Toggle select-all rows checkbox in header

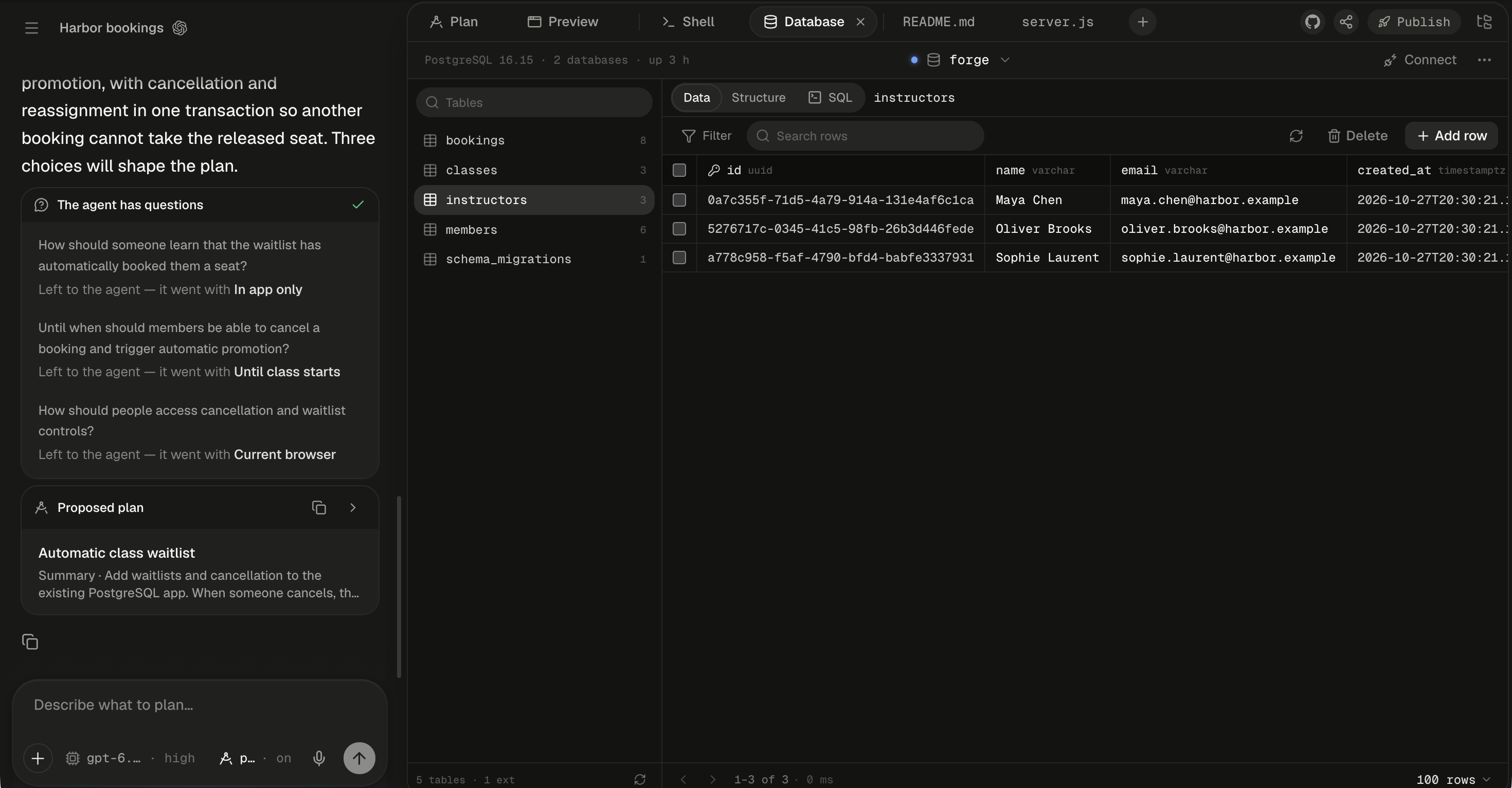tap(679, 170)
